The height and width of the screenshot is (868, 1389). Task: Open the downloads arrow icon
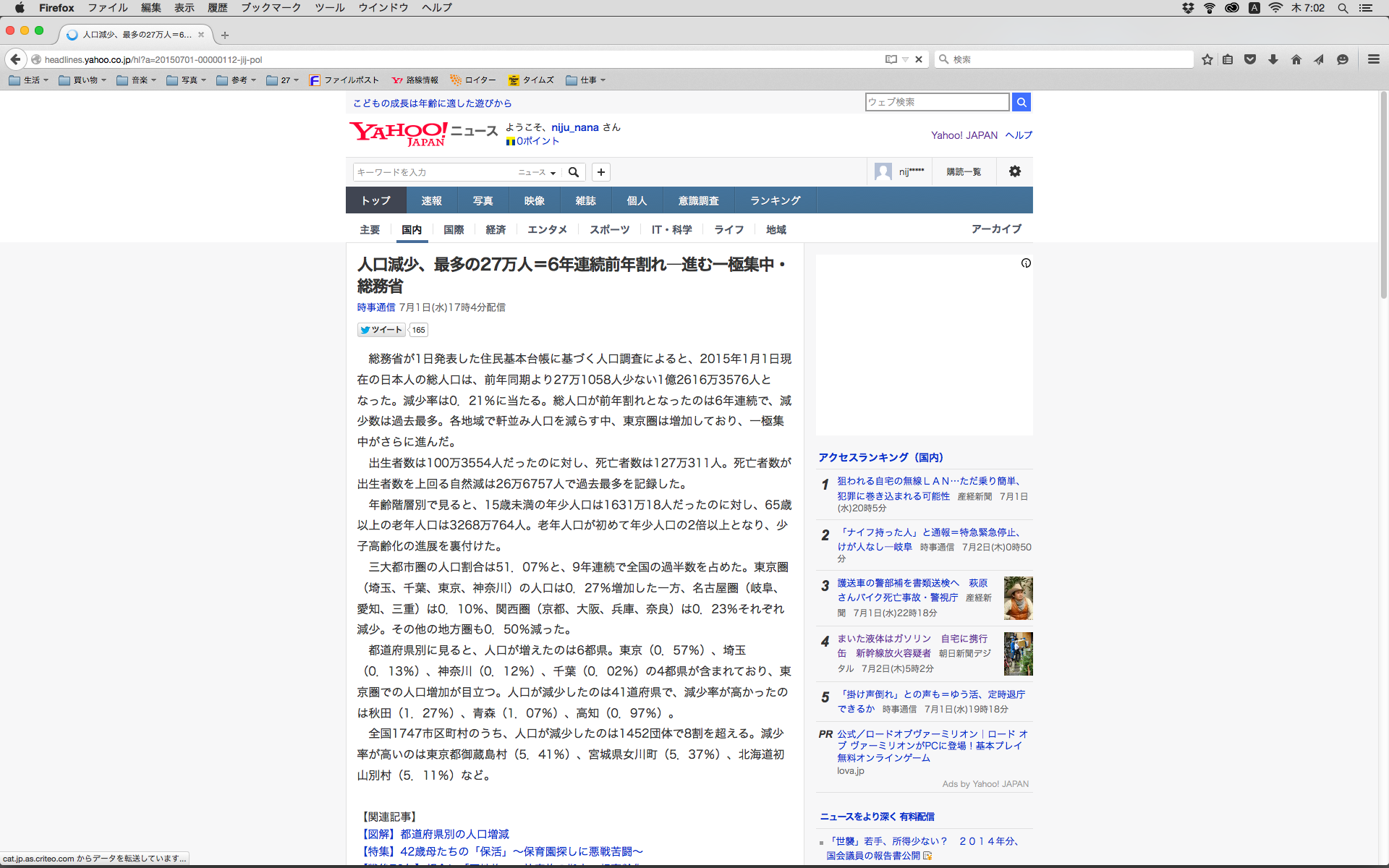(1273, 59)
